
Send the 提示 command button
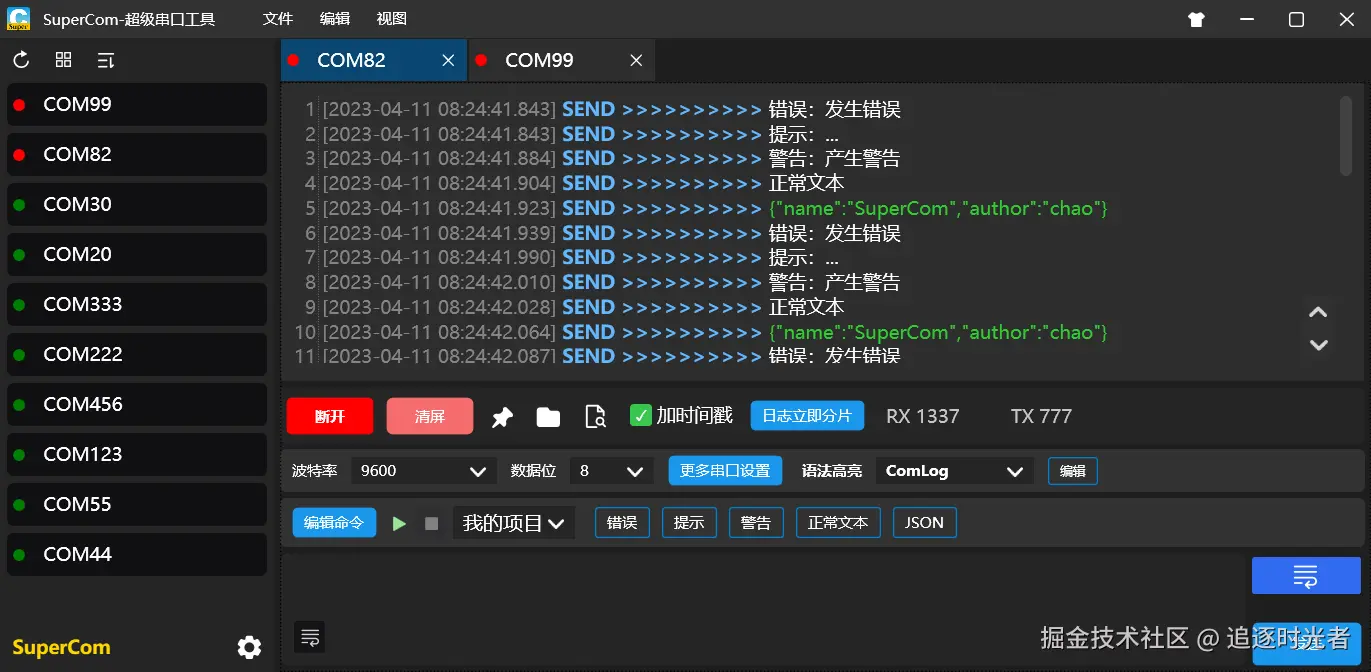689,522
